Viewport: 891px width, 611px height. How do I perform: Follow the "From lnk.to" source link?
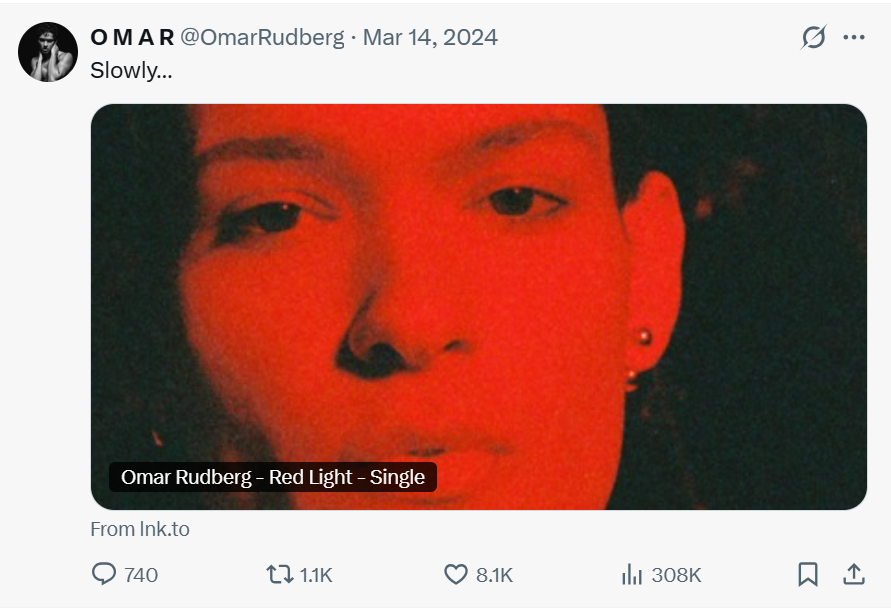pyautogui.click(x=140, y=529)
